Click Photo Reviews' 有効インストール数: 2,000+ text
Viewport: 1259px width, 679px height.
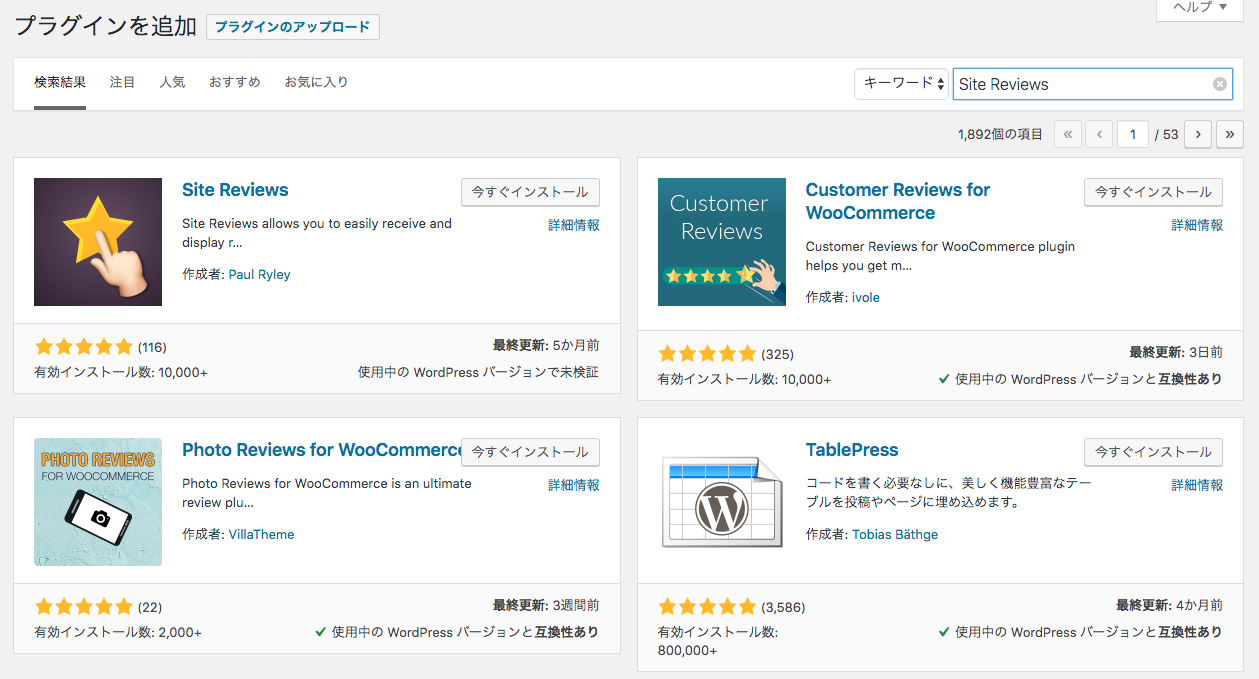click(118, 632)
